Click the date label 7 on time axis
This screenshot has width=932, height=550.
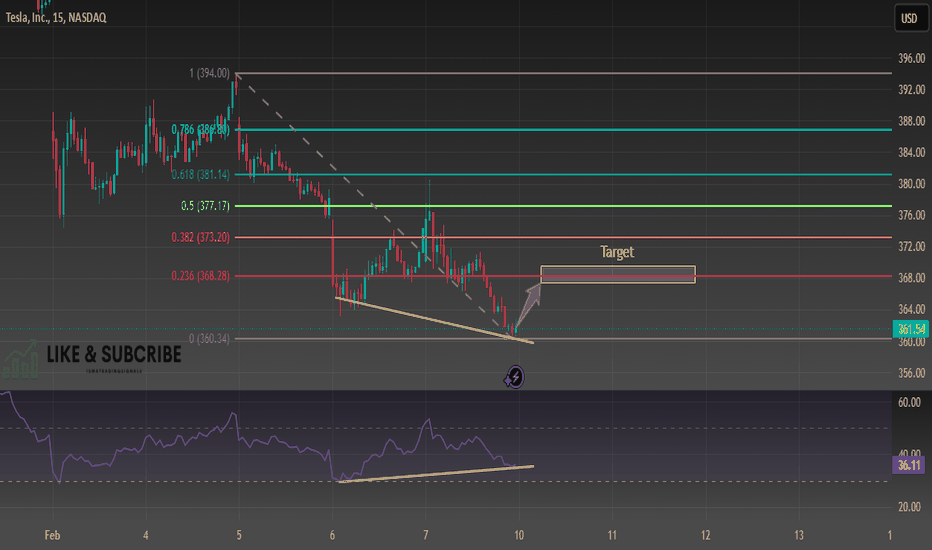click(426, 535)
